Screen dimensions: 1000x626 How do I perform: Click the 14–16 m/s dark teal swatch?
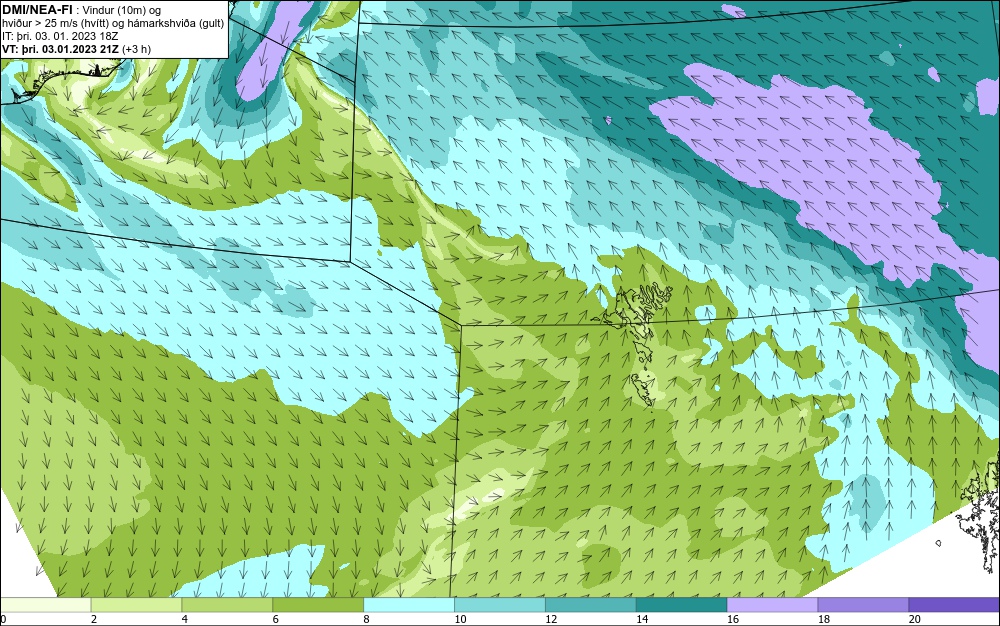(682, 604)
